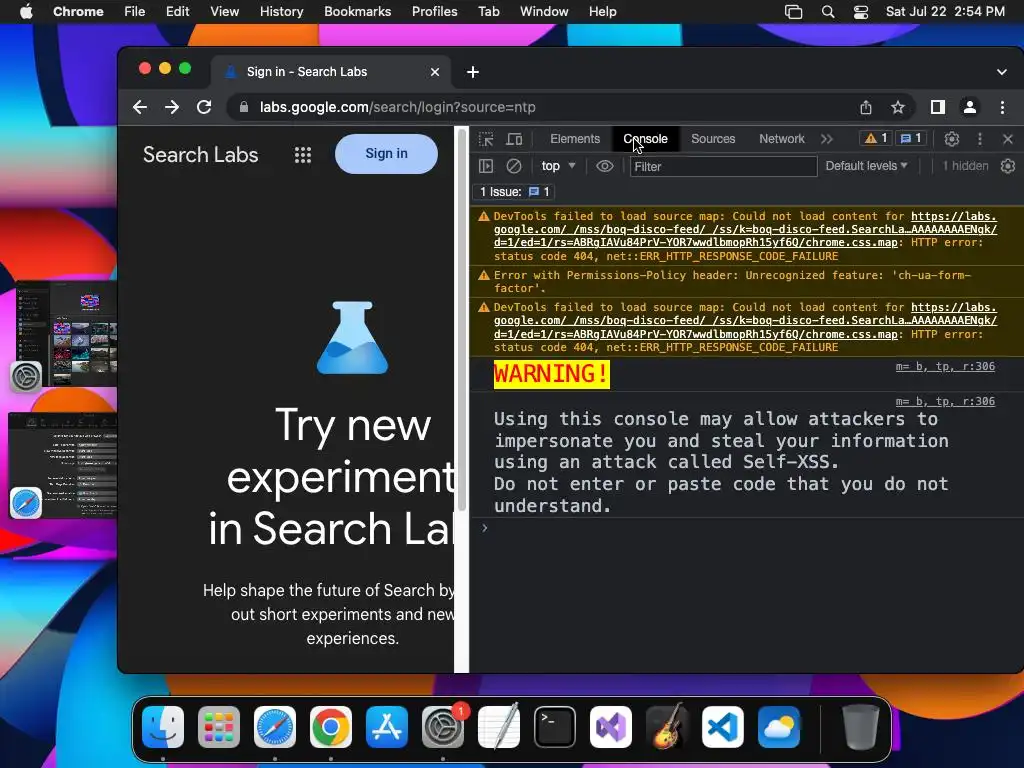This screenshot has height=768, width=1024.
Task: Open the View menu
Action: click(224, 12)
